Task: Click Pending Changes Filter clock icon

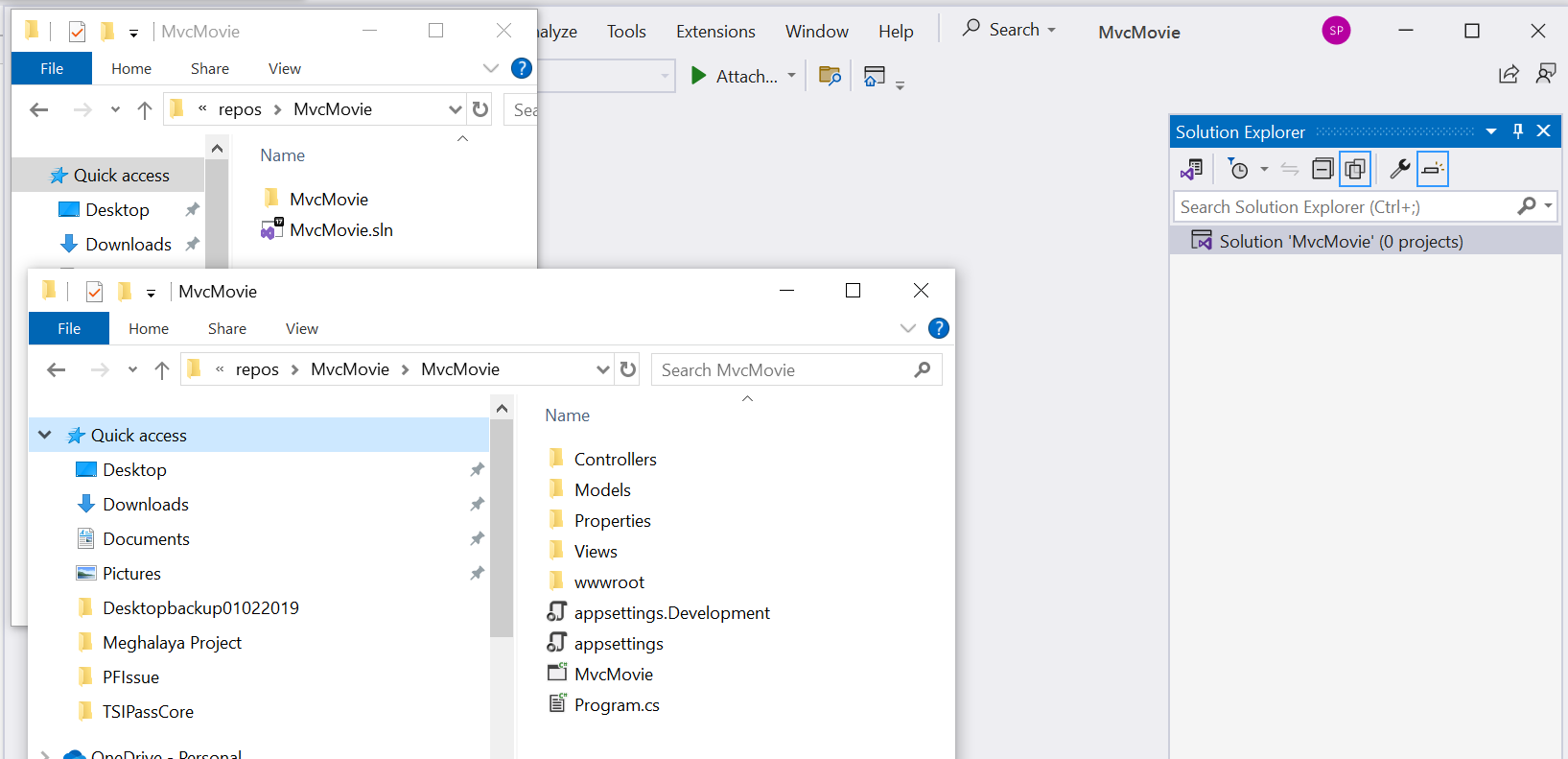Action: click(1238, 170)
